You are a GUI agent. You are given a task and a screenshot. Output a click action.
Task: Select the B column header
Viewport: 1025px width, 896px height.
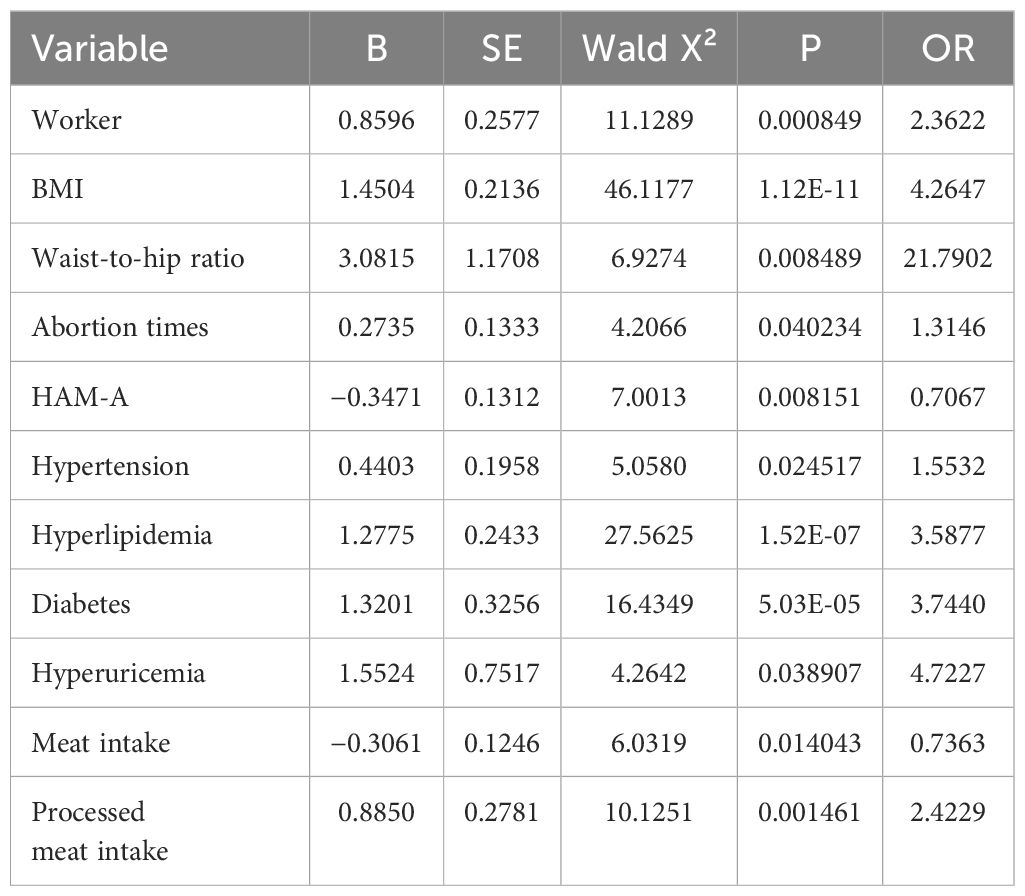[377, 49]
